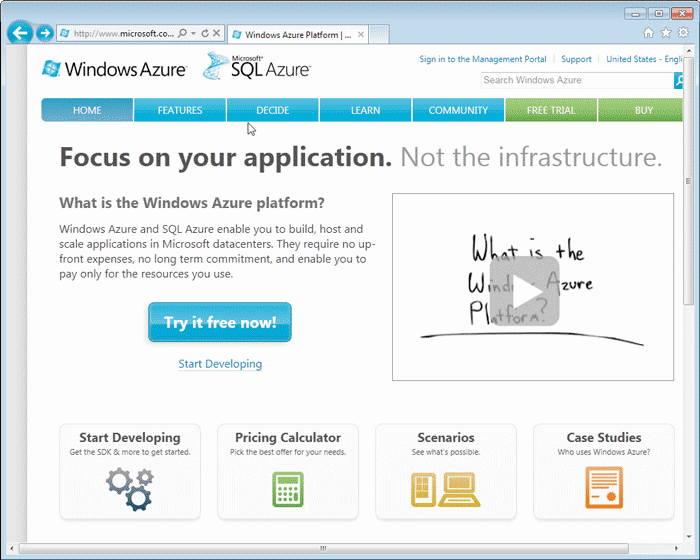
Task: Click the Scenarios devices icon
Action: 446,489
